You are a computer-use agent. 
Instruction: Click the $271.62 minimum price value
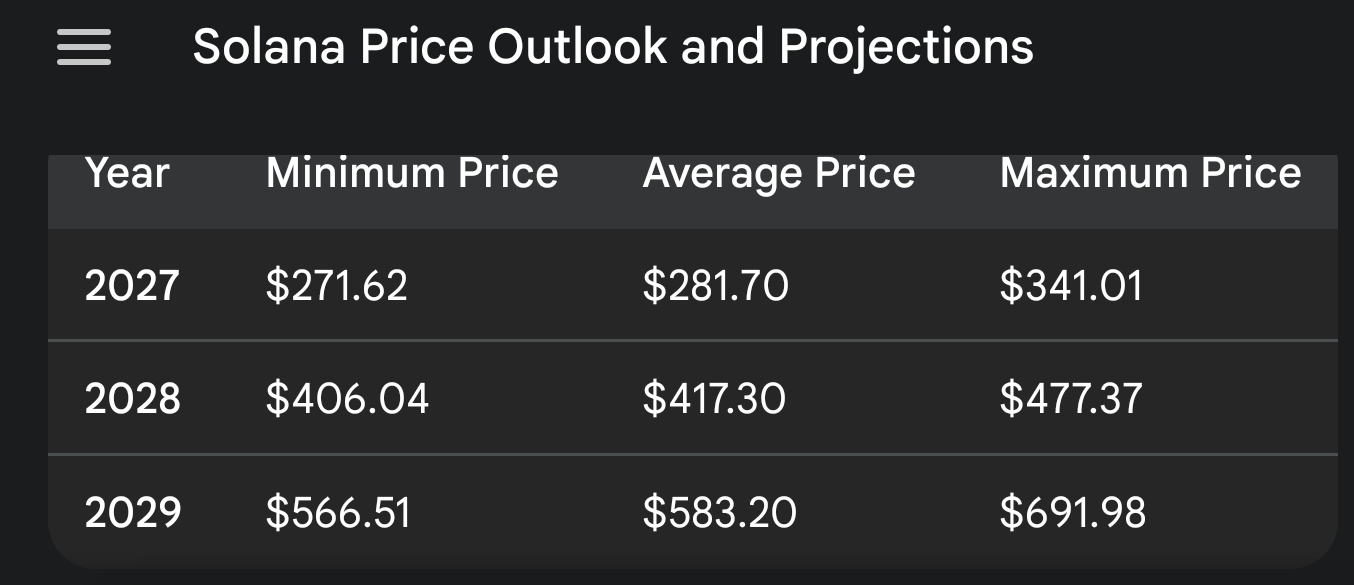(x=337, y=286)
